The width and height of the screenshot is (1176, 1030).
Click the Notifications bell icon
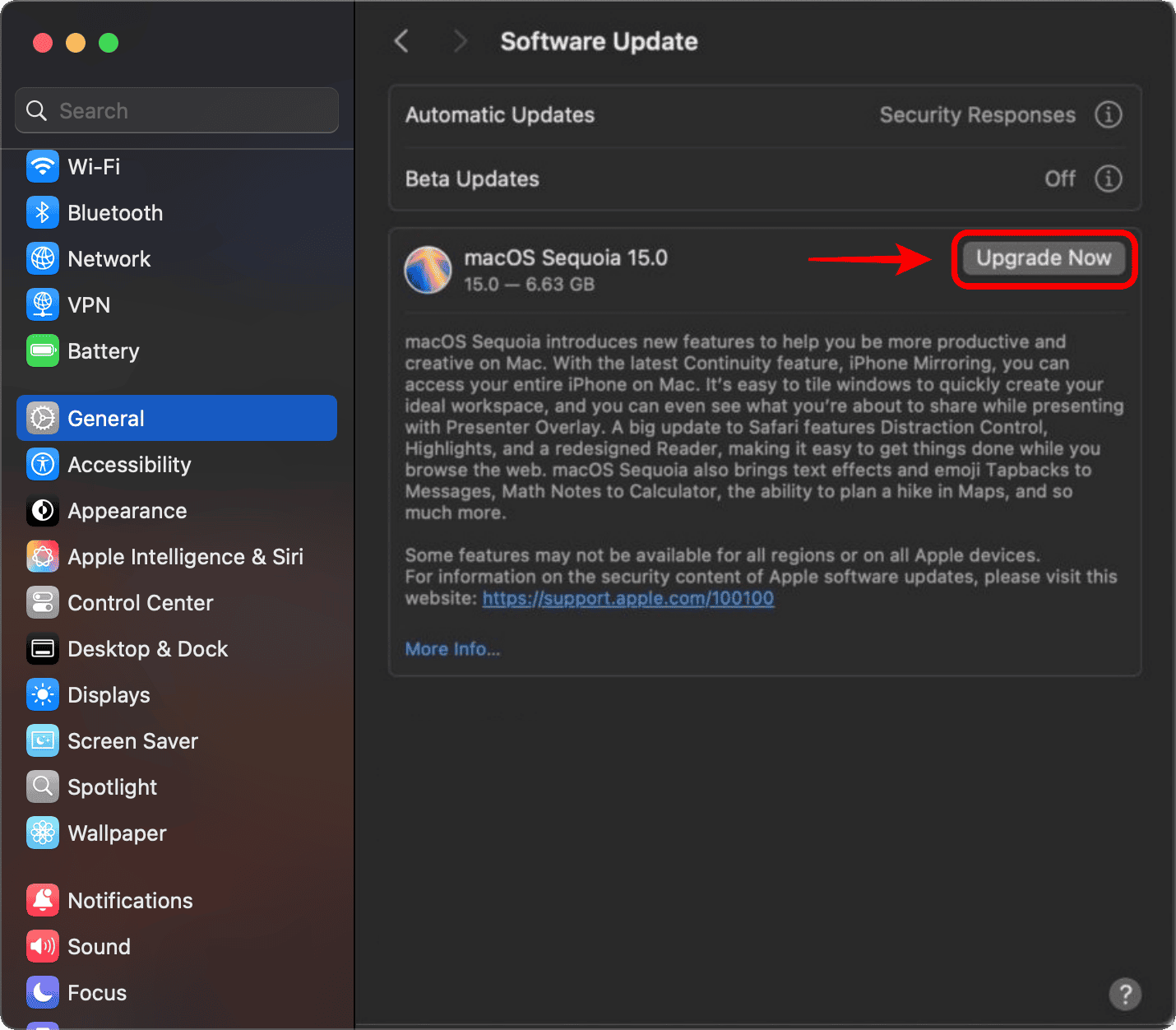43,901
